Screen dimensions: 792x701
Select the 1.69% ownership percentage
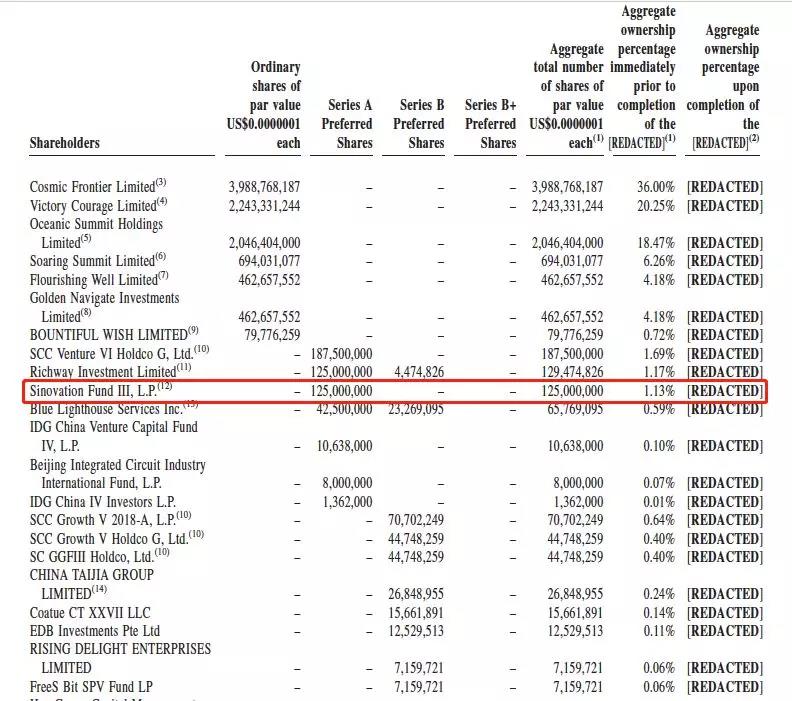[659, 354]
